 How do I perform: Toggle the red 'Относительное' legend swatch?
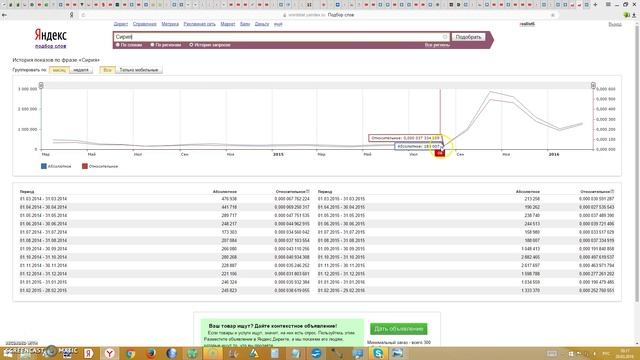click(84, 166)
